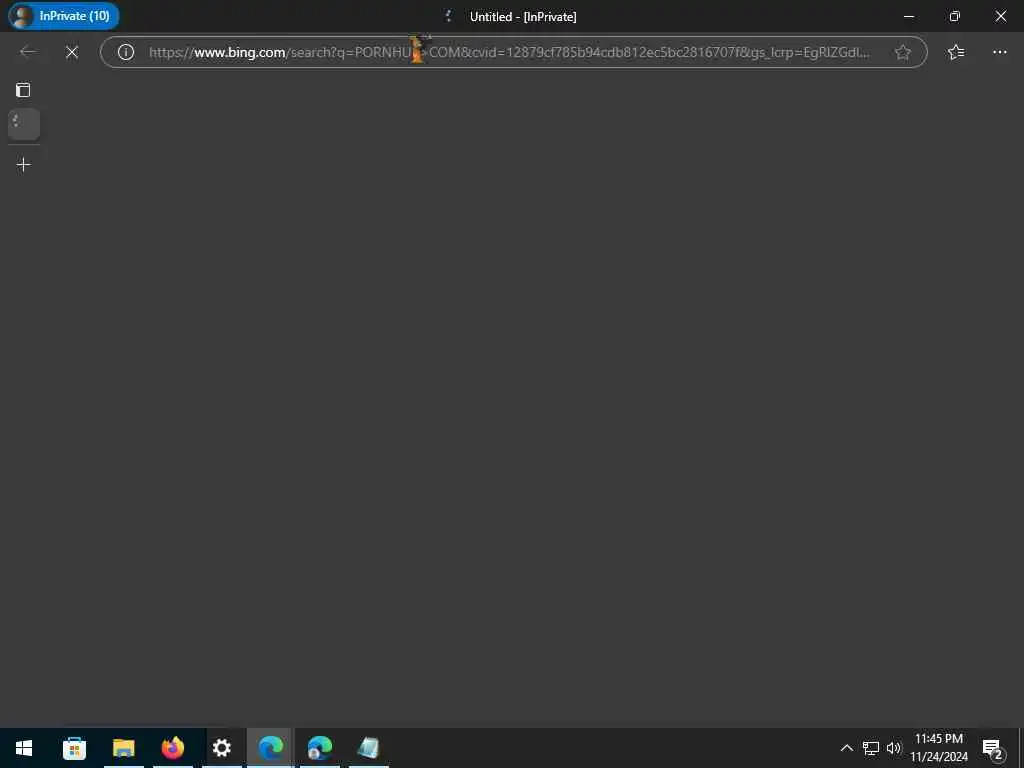This screenshot has height=768, width=1024.
Task: Open second Edge icon in taskbar
Action: coord(320,748)
